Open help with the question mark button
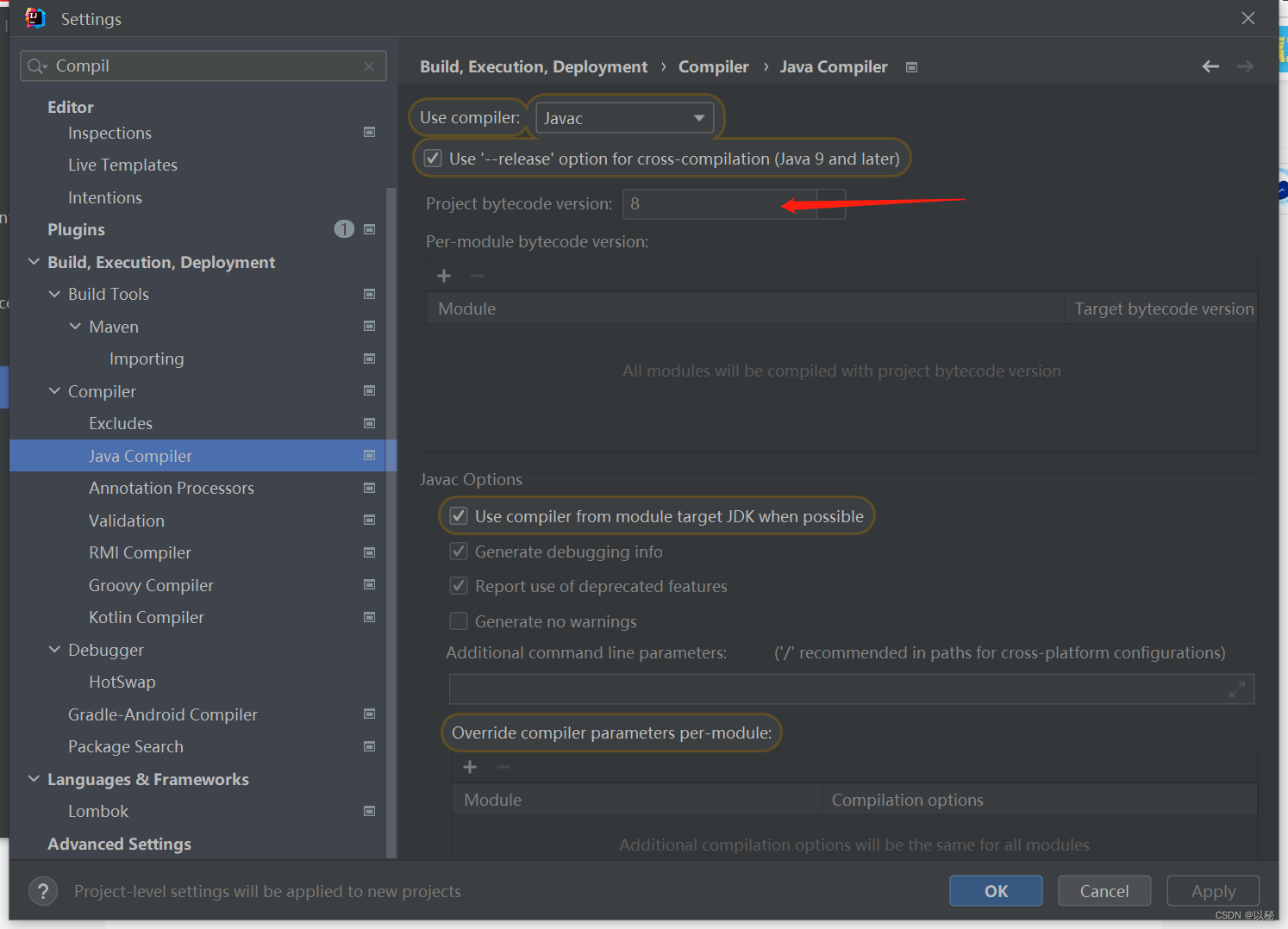1288x929 pixels. click(43, 891)
